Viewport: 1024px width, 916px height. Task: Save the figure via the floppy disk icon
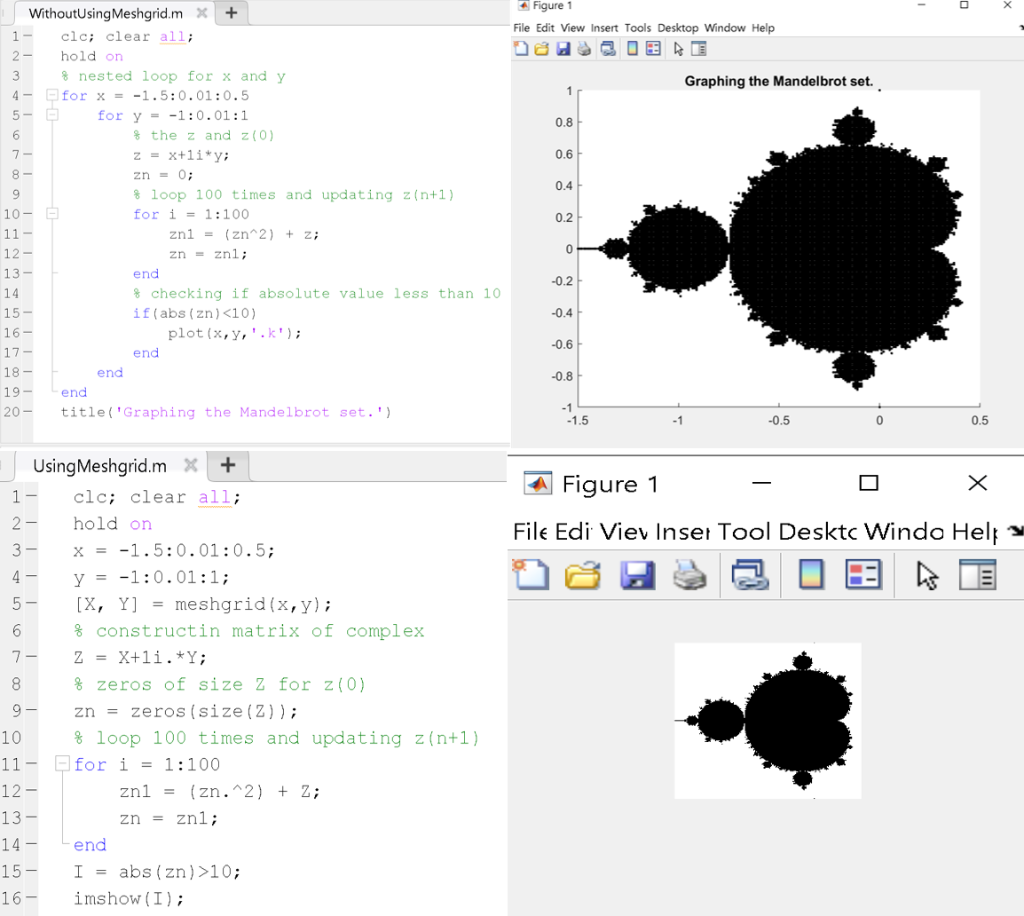562,48
